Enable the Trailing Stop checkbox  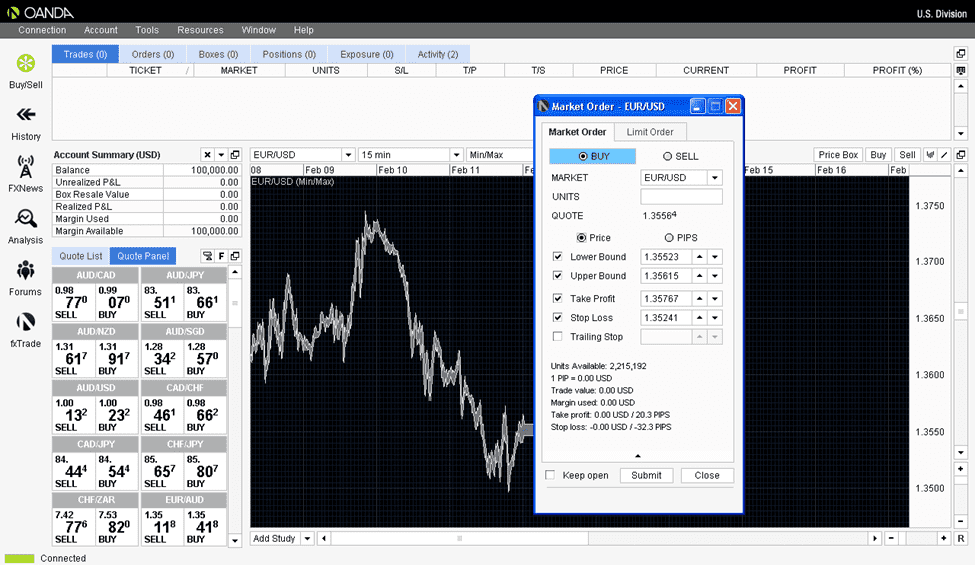pos(558,337)
